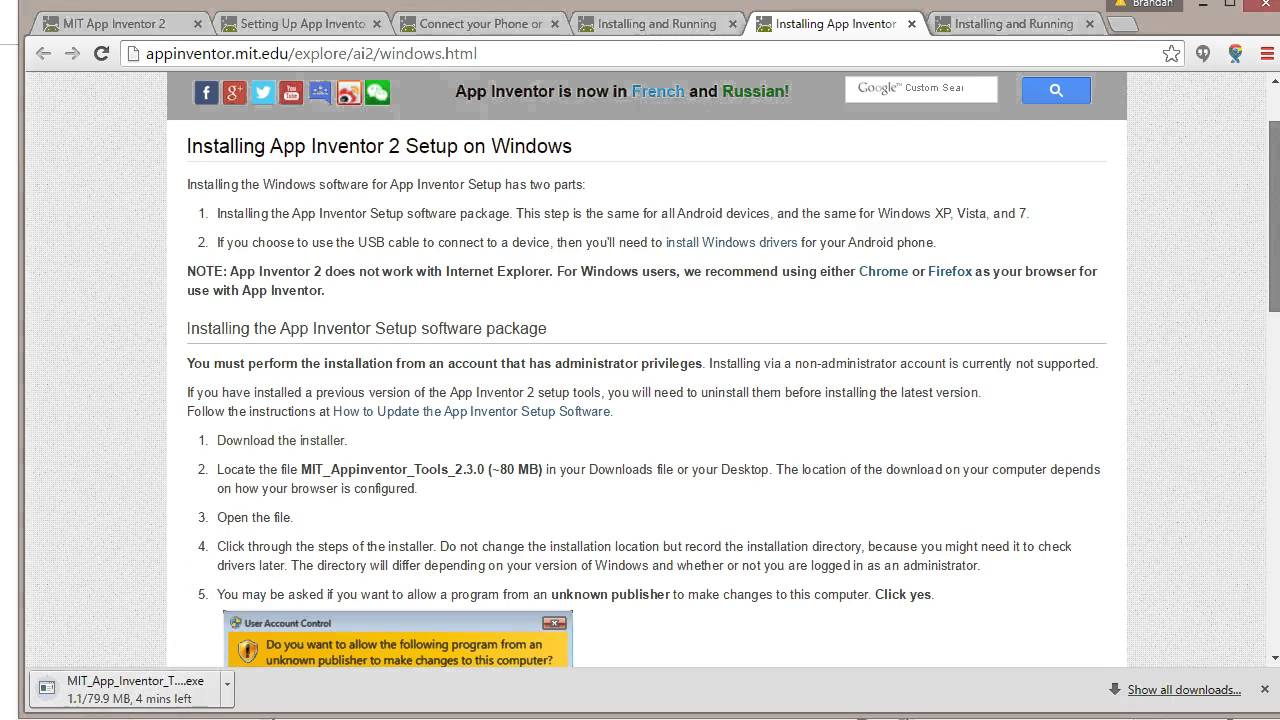Open the YouTube social icon
Viewport: 1280px width, 720px height.
291,93
